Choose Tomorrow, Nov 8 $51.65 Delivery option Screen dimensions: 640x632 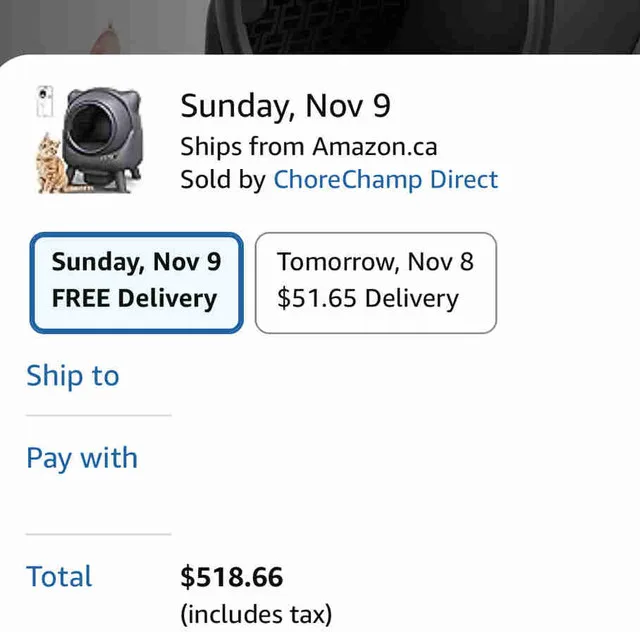pyautogui.click(x=375, y=281)
